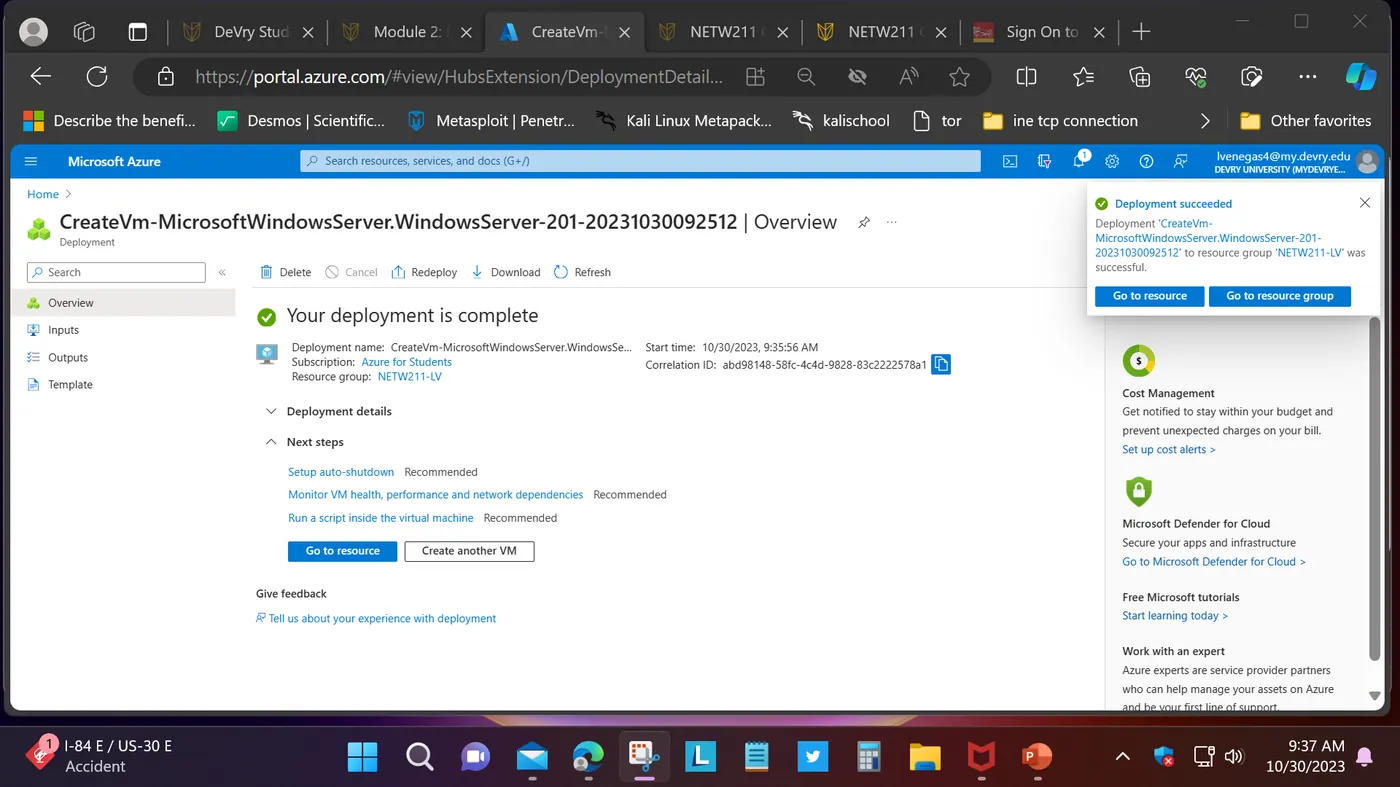This screenshot has height=787, width=1400.
Task: Open the Azure portal hamburger menu
Action: coord(30,161)
